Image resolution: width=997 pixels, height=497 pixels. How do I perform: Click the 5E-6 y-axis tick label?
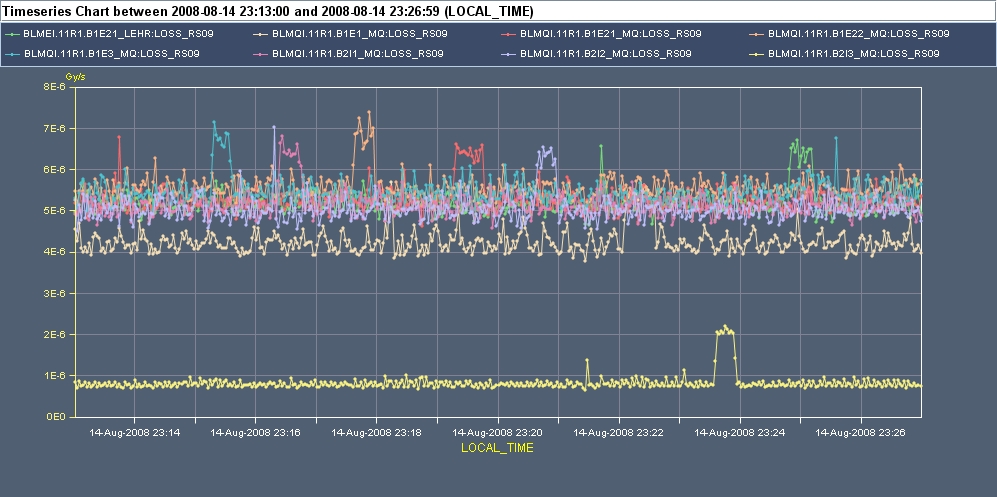click(55, 210)
